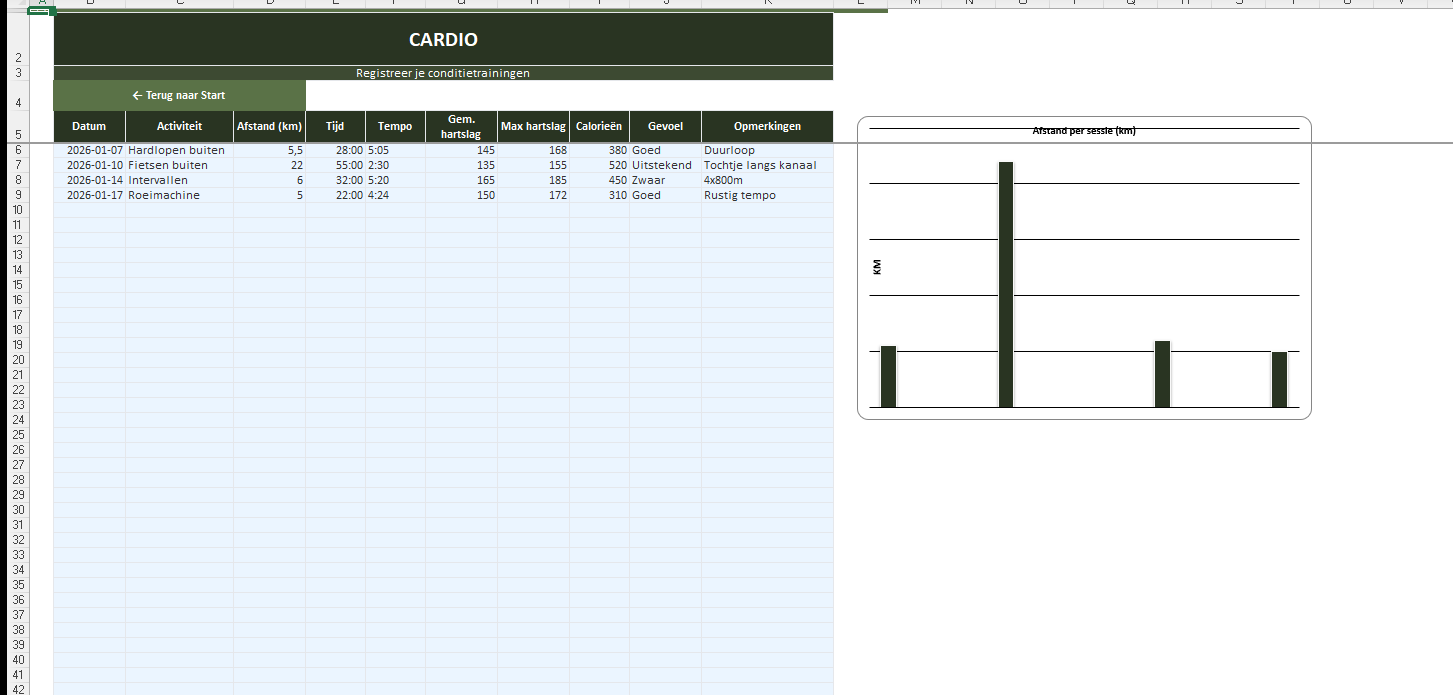Screen dimensions: 1453x695
Task: Click the Gem. hartslag header cell
Action: (x=461, y=127)
